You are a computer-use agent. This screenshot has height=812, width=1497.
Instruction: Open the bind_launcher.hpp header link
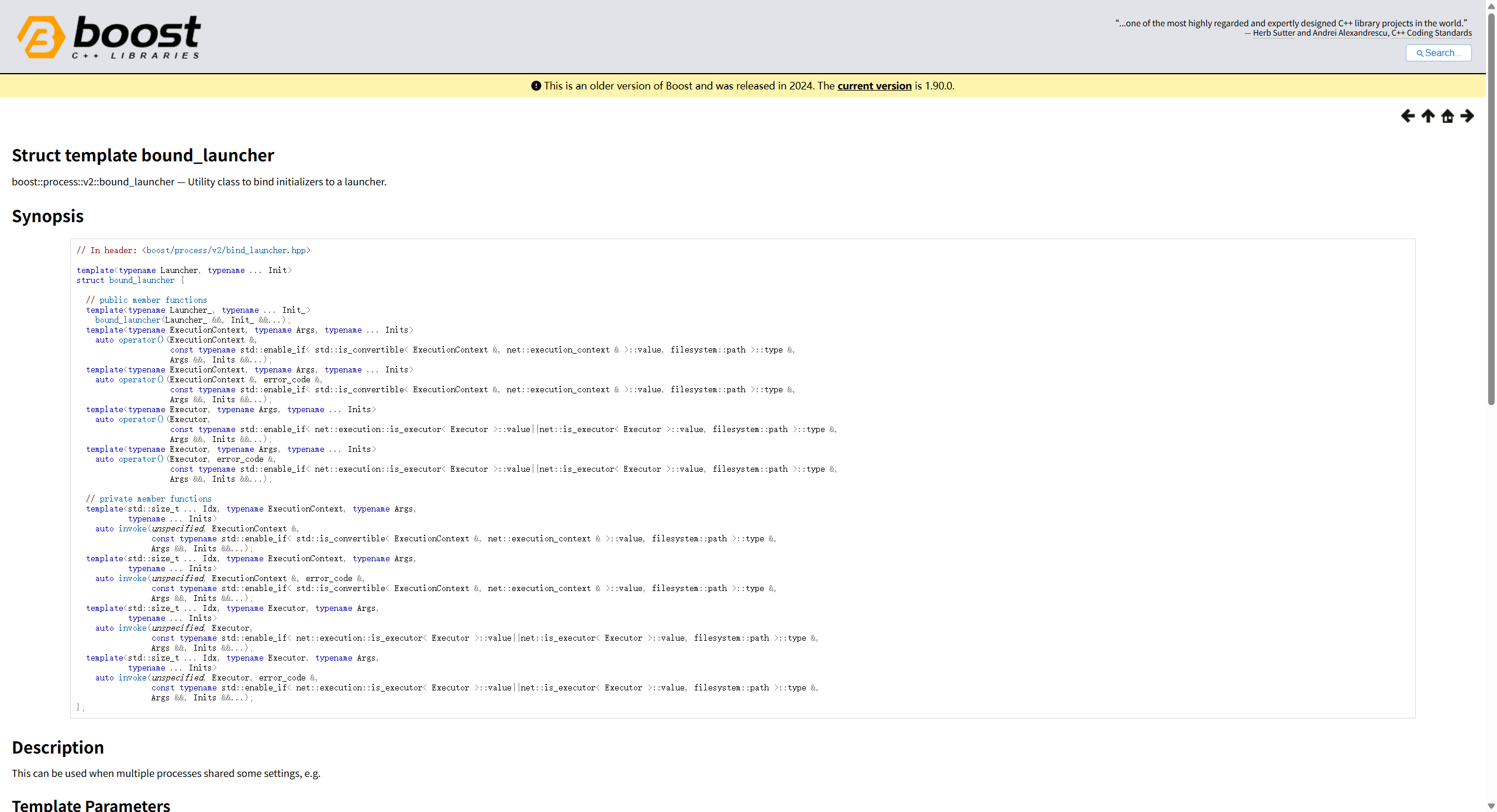[226, 250]
